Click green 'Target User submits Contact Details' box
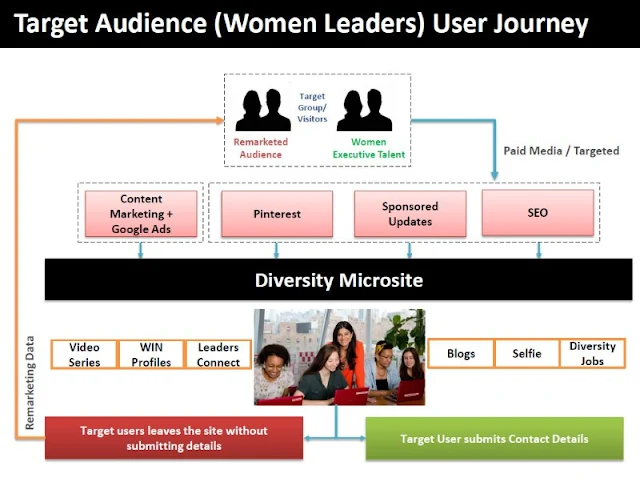 [494, 439]
